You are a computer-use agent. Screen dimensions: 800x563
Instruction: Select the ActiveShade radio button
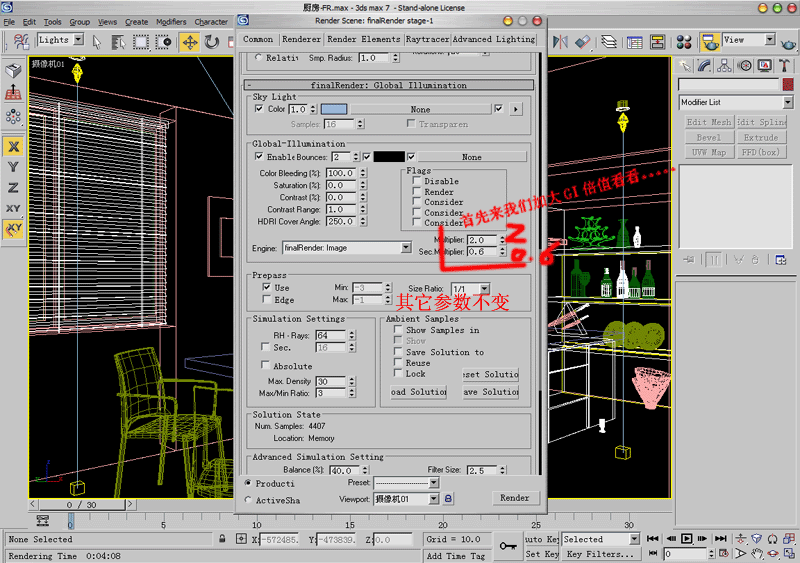(248, 499)
